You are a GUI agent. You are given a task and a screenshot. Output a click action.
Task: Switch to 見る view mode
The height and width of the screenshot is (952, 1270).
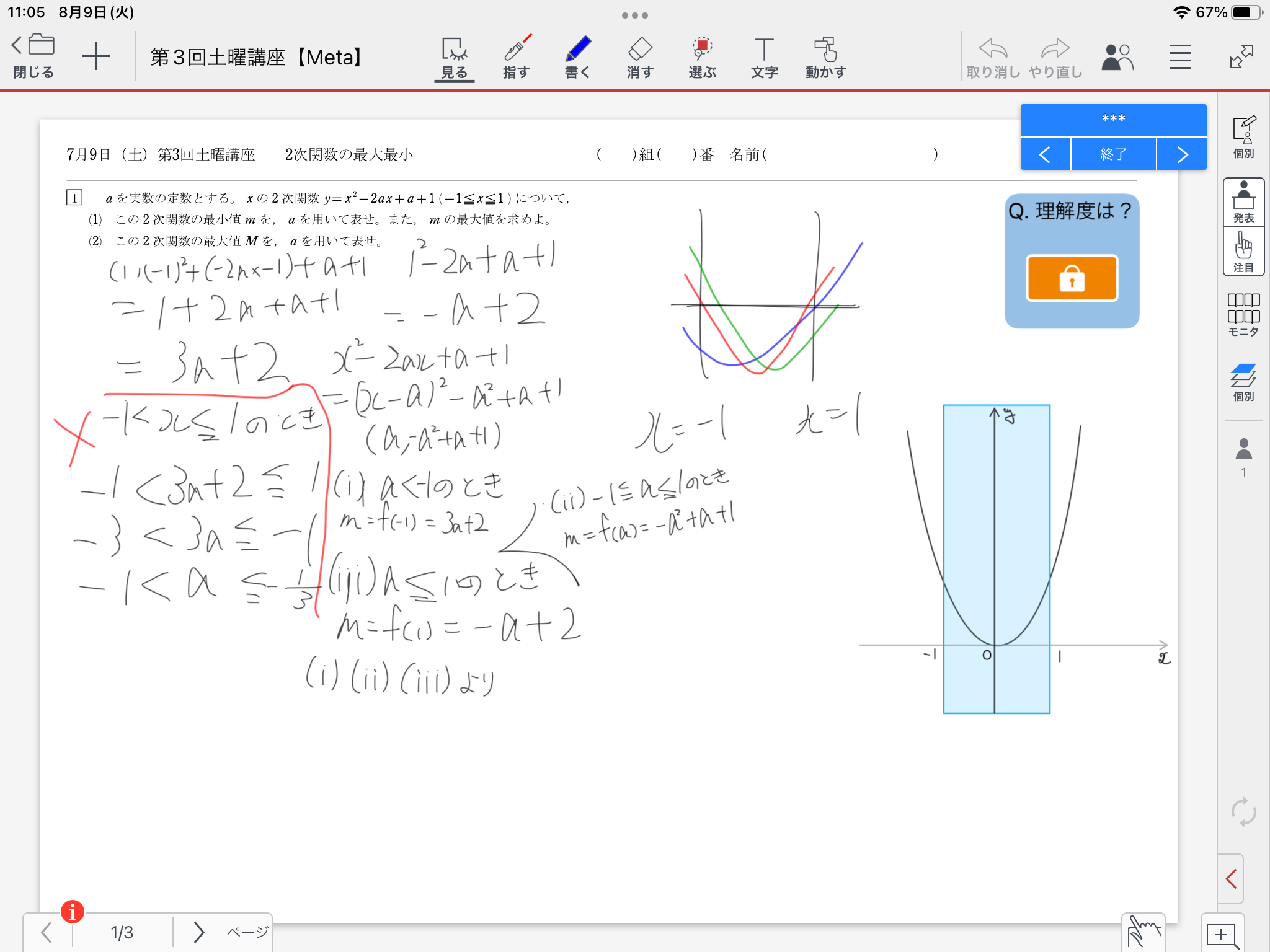point(455,57)
